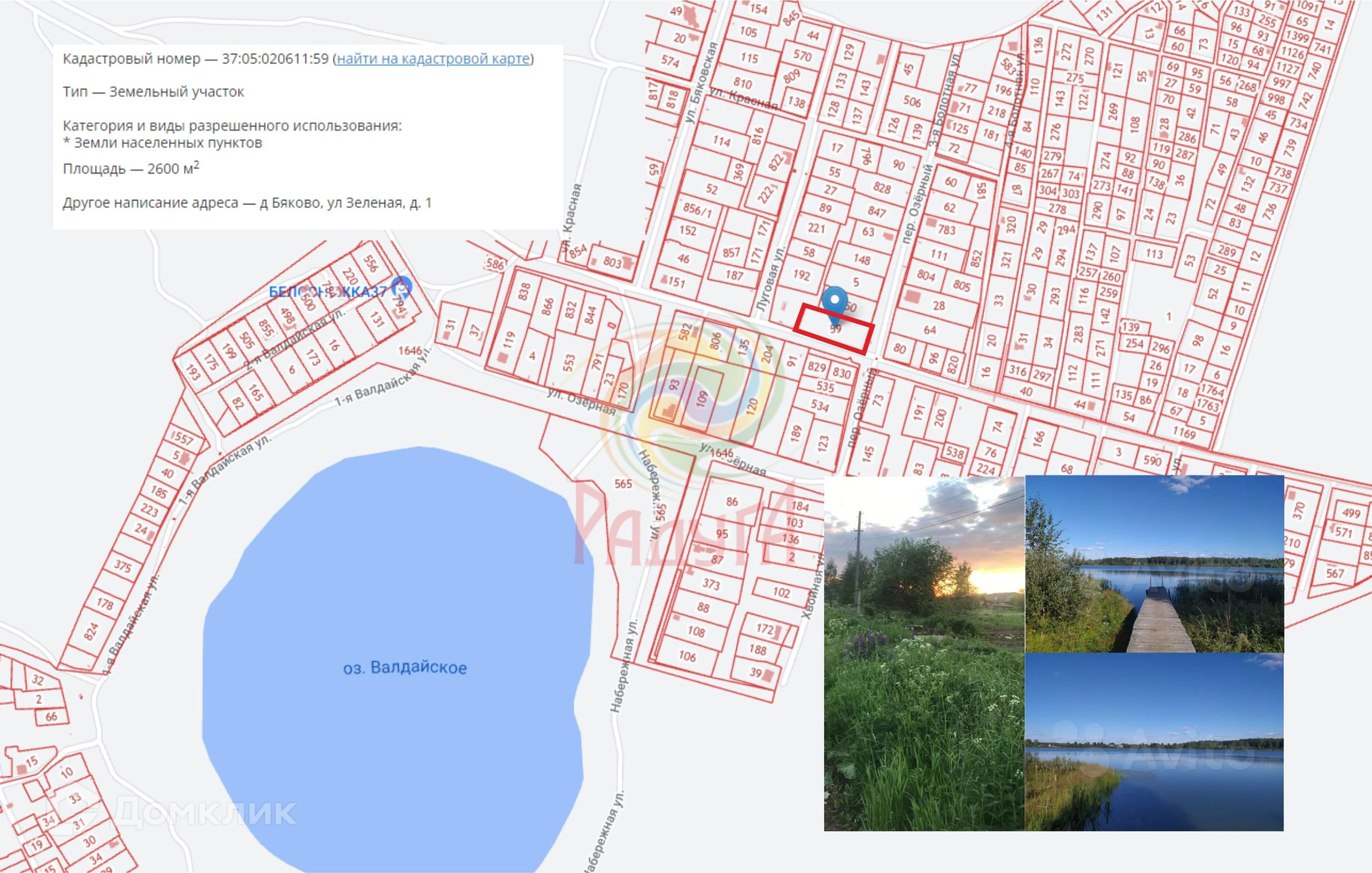The width and height of the screenshot is (1372, 873).
Task: Click the blue location pin marker
Action: 835,300
